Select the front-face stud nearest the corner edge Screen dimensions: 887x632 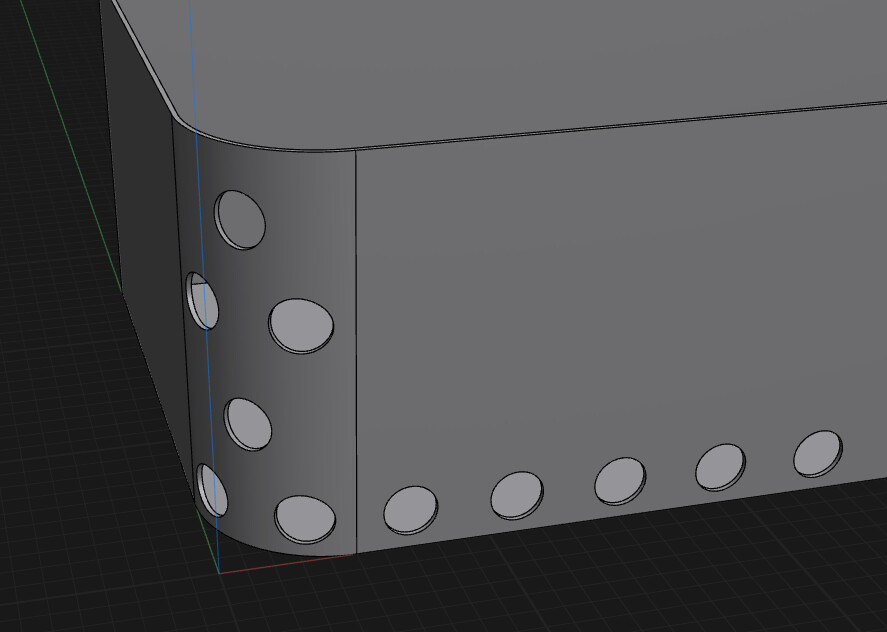click(x=411, y=510)
